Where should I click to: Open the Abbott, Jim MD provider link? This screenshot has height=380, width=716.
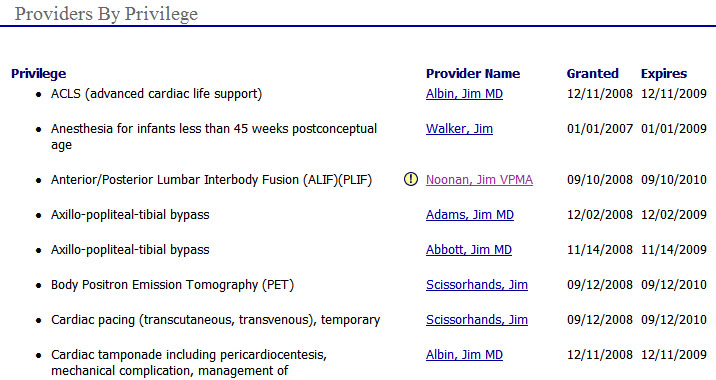(469, 250)
